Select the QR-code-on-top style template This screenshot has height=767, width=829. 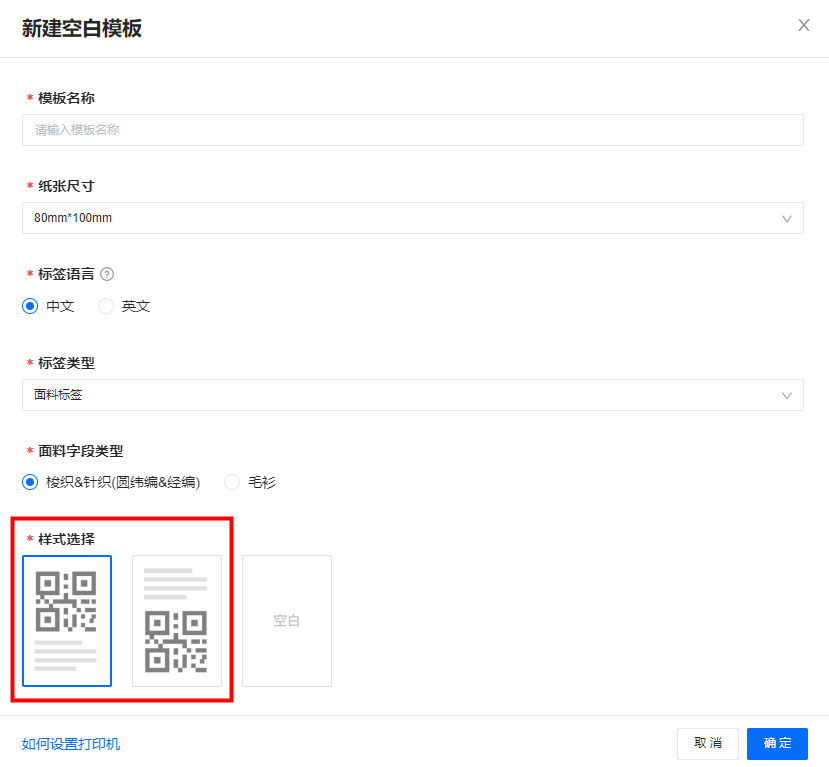tap(67, 621)
